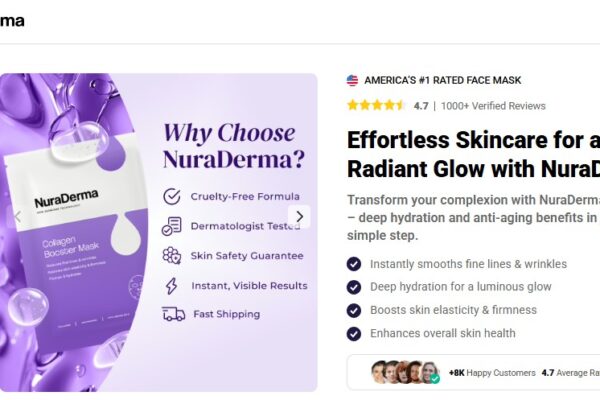Image resolution: width=600 pixels, height=400 pixels.
Task: Click the lightning bolt Instant Results icon
Action: pos(172,285)
